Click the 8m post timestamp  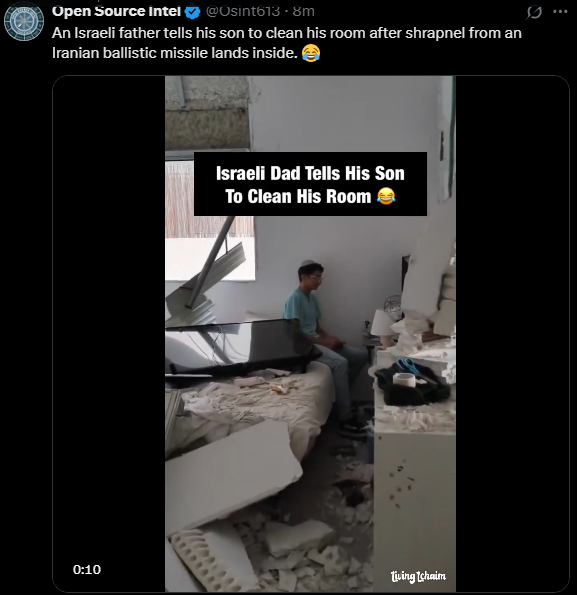(303, 11)
